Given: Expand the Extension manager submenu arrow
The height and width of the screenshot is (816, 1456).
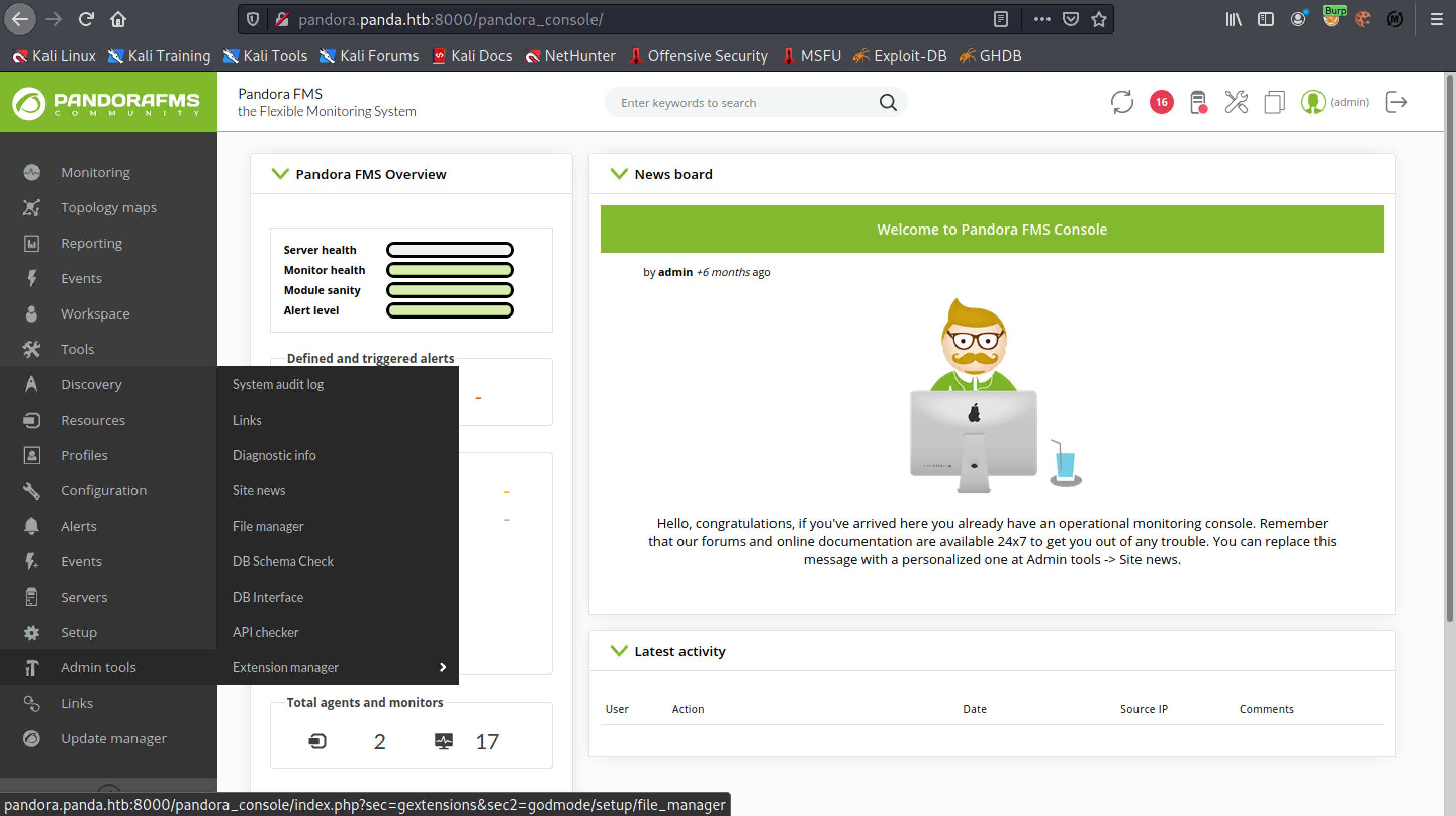Looking at the screenshot, I should [442, 667].
